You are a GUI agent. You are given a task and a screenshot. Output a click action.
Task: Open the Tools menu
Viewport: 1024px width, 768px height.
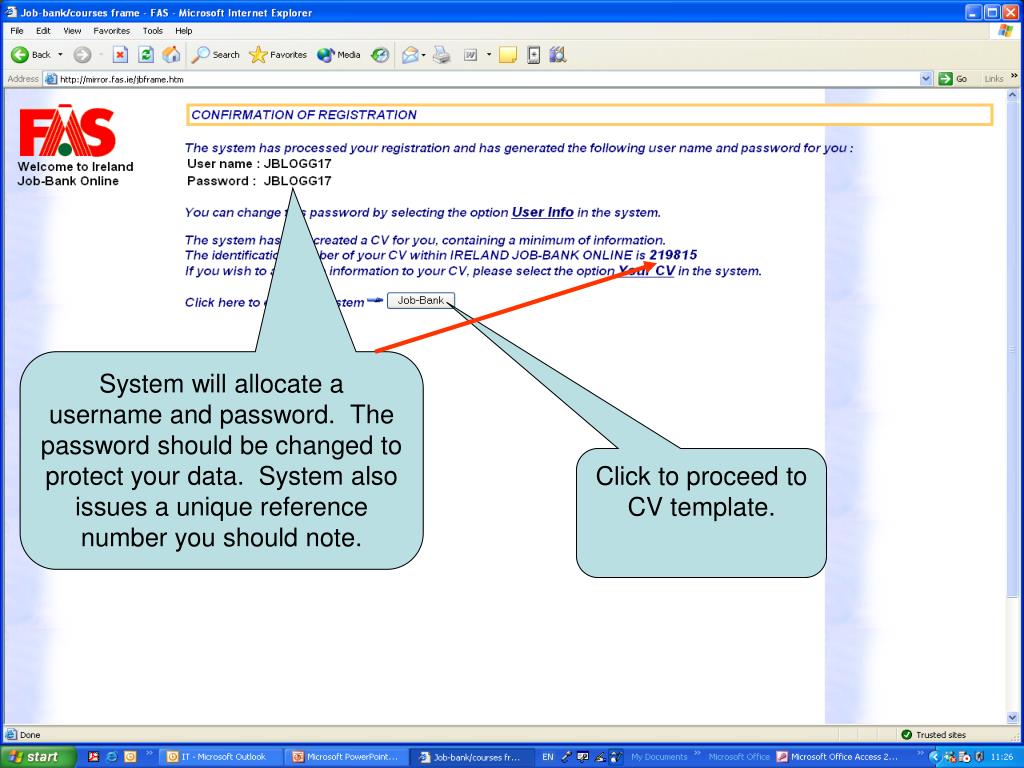(153, 31)
